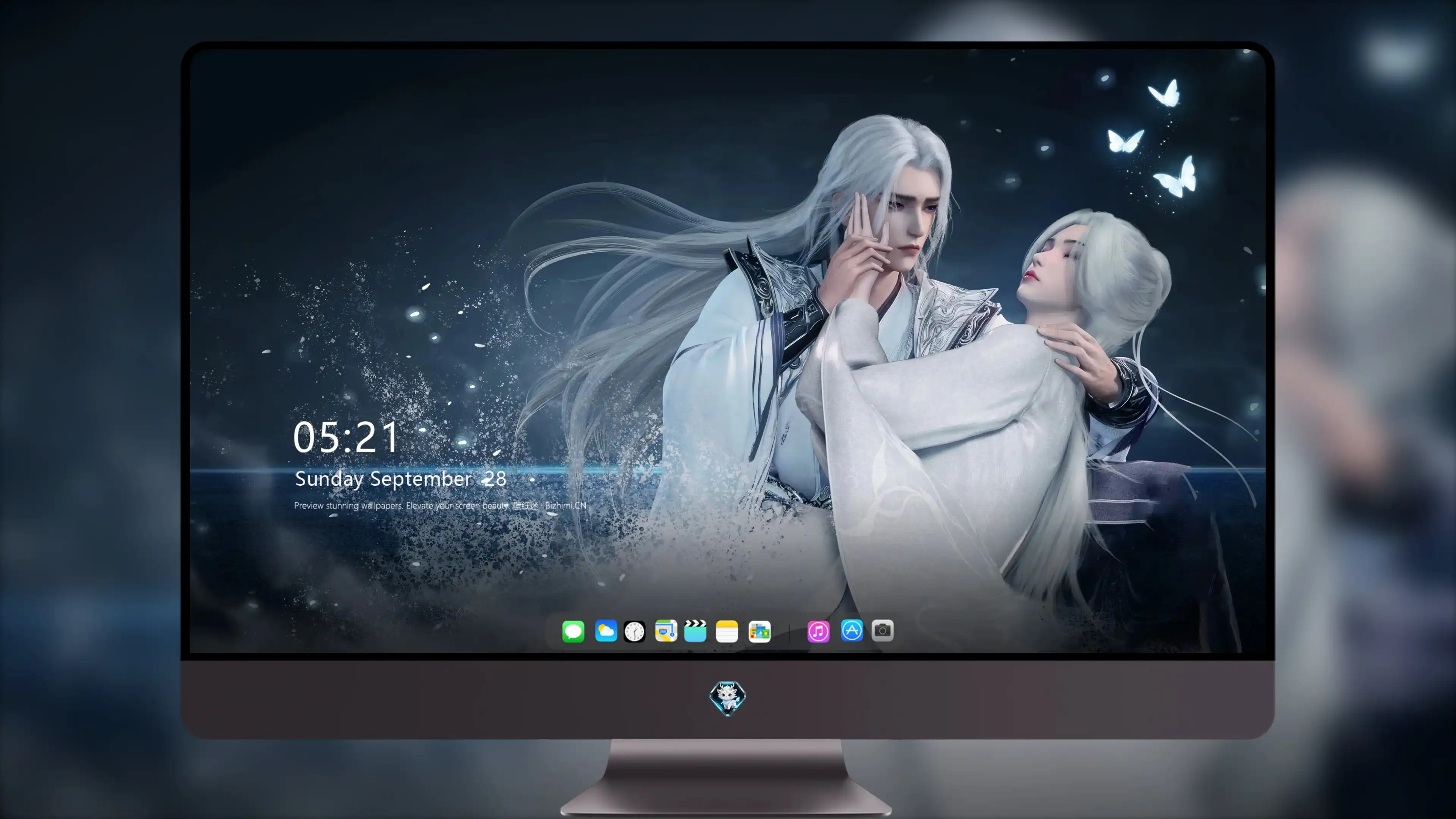Screen dimensions: 1456x819
Task: Open the colorful photo collage app icon
Action: [x=759, y=631]
